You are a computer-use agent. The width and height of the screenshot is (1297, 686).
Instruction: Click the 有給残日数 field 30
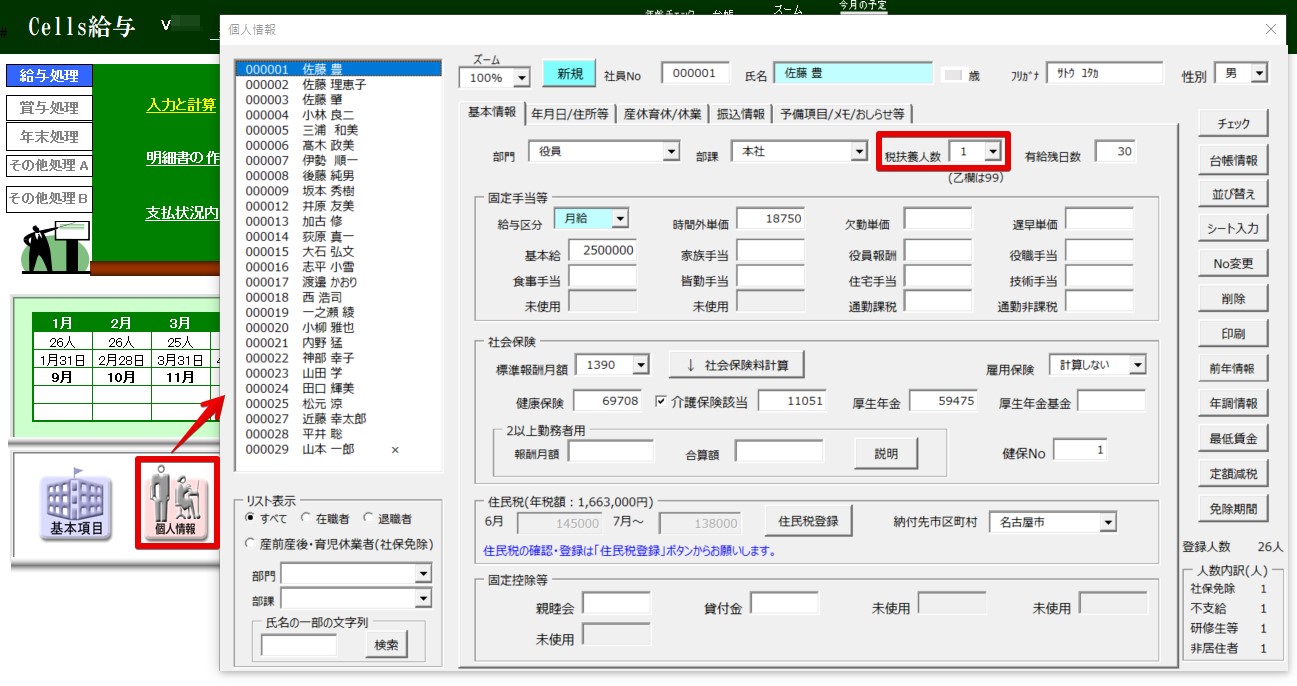coord(1116,151)
